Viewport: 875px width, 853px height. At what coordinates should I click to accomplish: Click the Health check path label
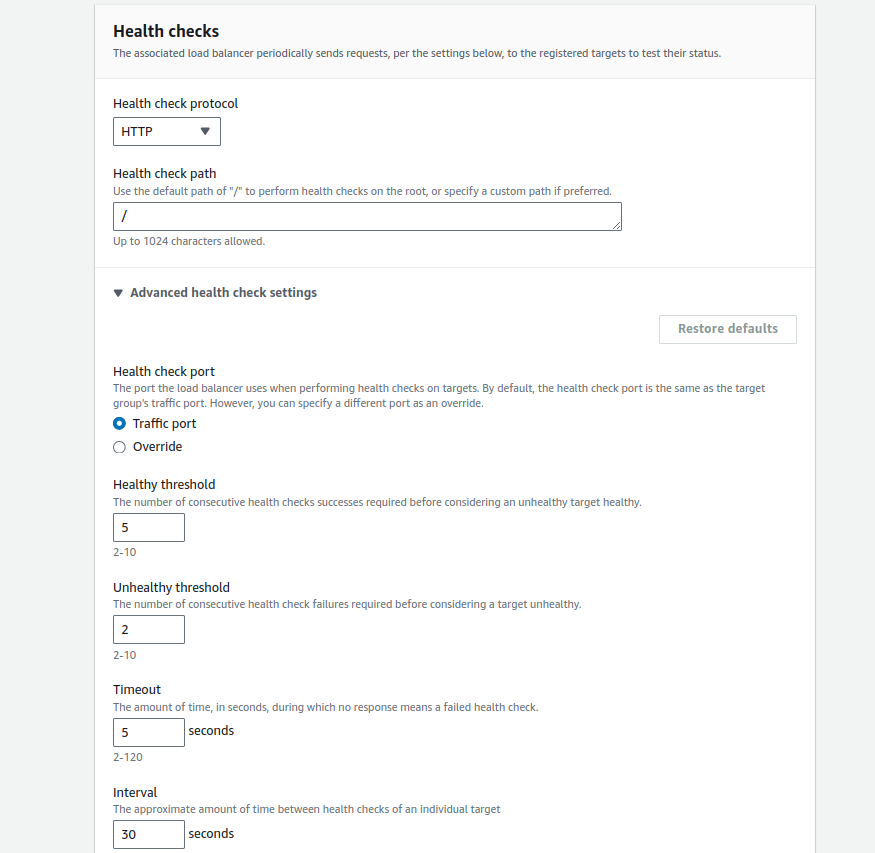click(x=164, y=173)
